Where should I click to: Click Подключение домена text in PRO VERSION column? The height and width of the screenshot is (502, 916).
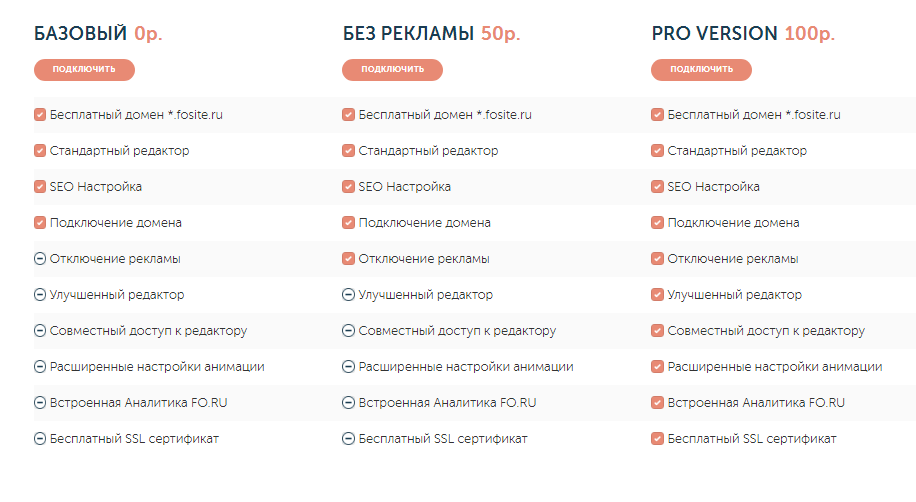point(733,223)
